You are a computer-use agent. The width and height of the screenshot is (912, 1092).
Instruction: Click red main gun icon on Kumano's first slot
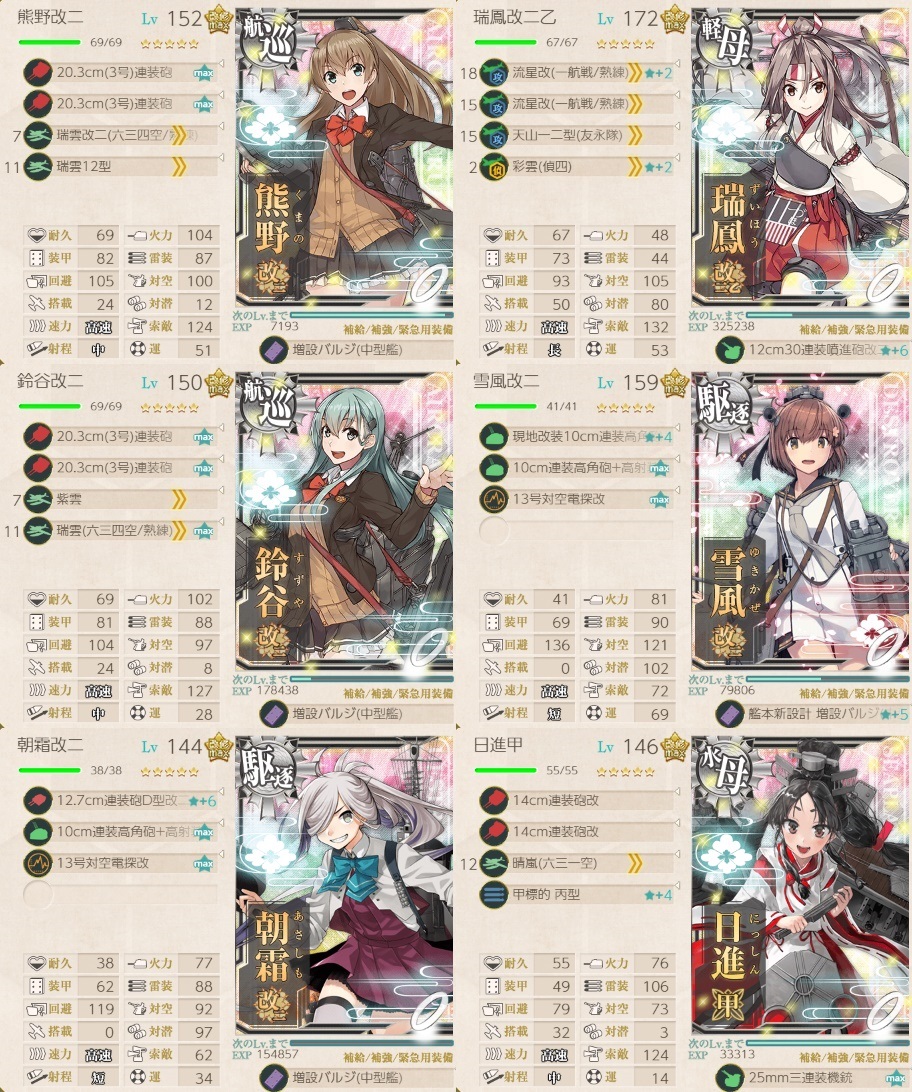tap(38, 72)
